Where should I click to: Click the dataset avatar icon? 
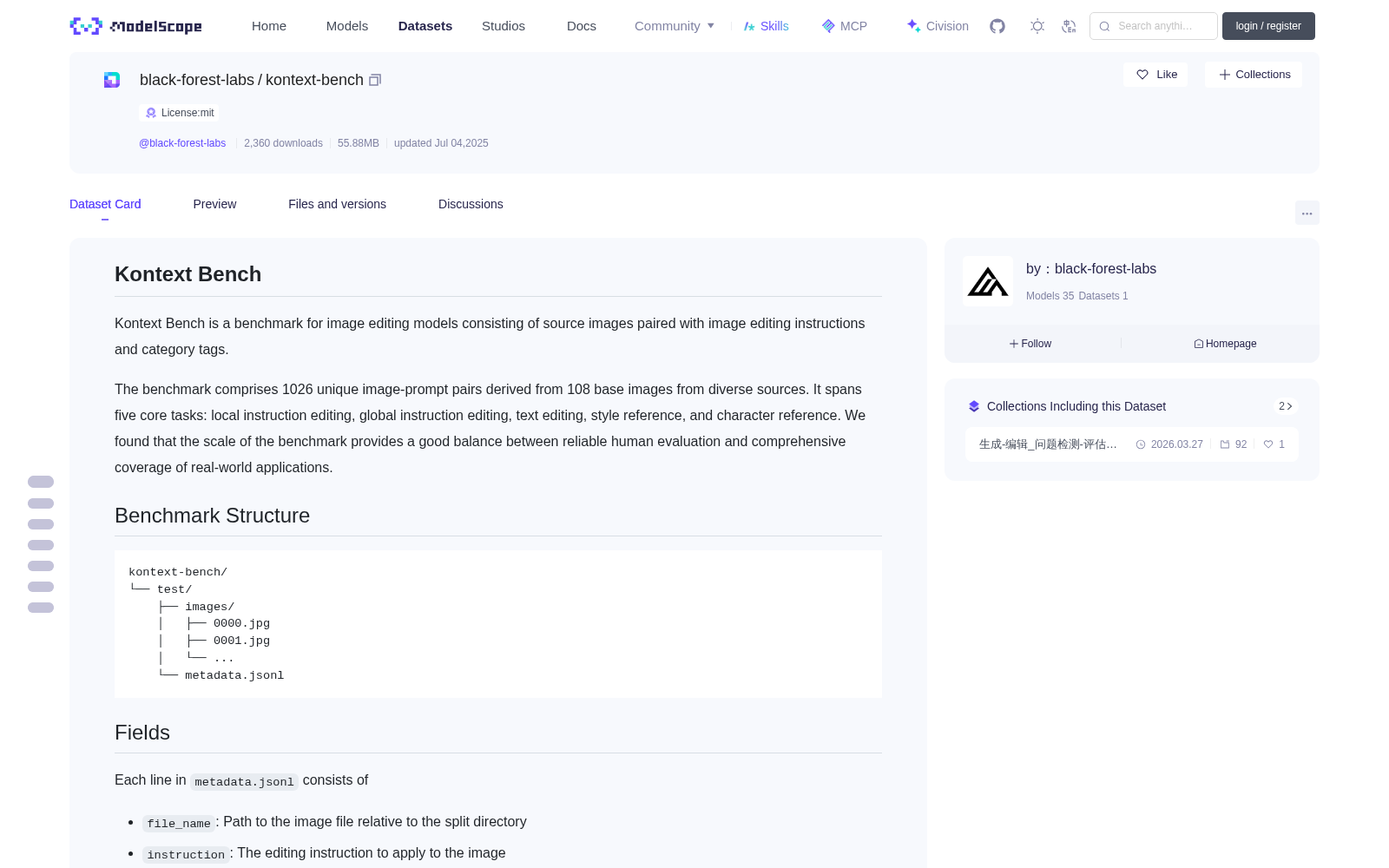point(112,80)
